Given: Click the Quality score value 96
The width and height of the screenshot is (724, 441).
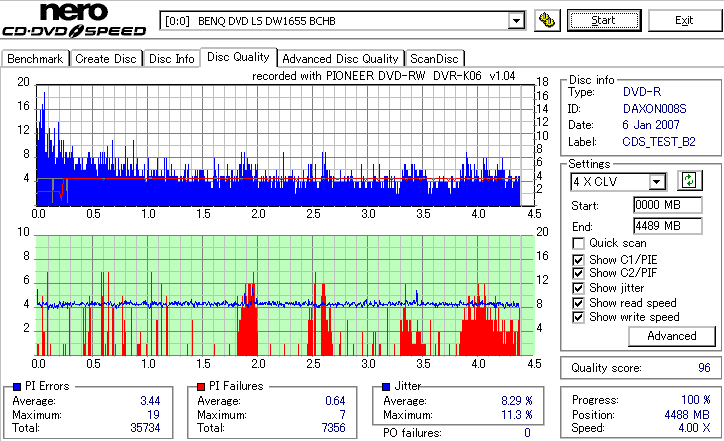Looking at the screenshot, I should (x=704, y=368).
